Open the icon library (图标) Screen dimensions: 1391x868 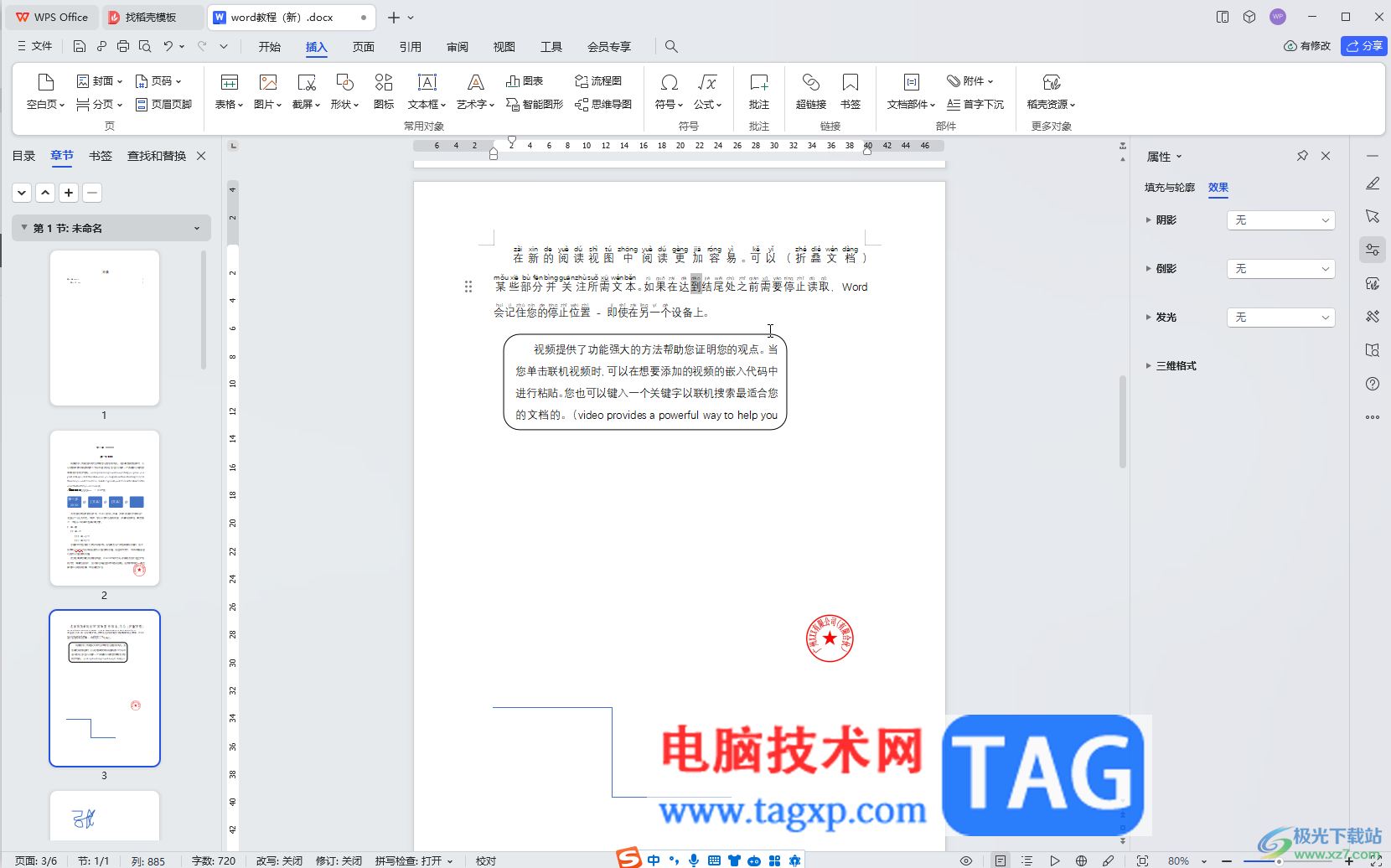[x=384, y=91]
